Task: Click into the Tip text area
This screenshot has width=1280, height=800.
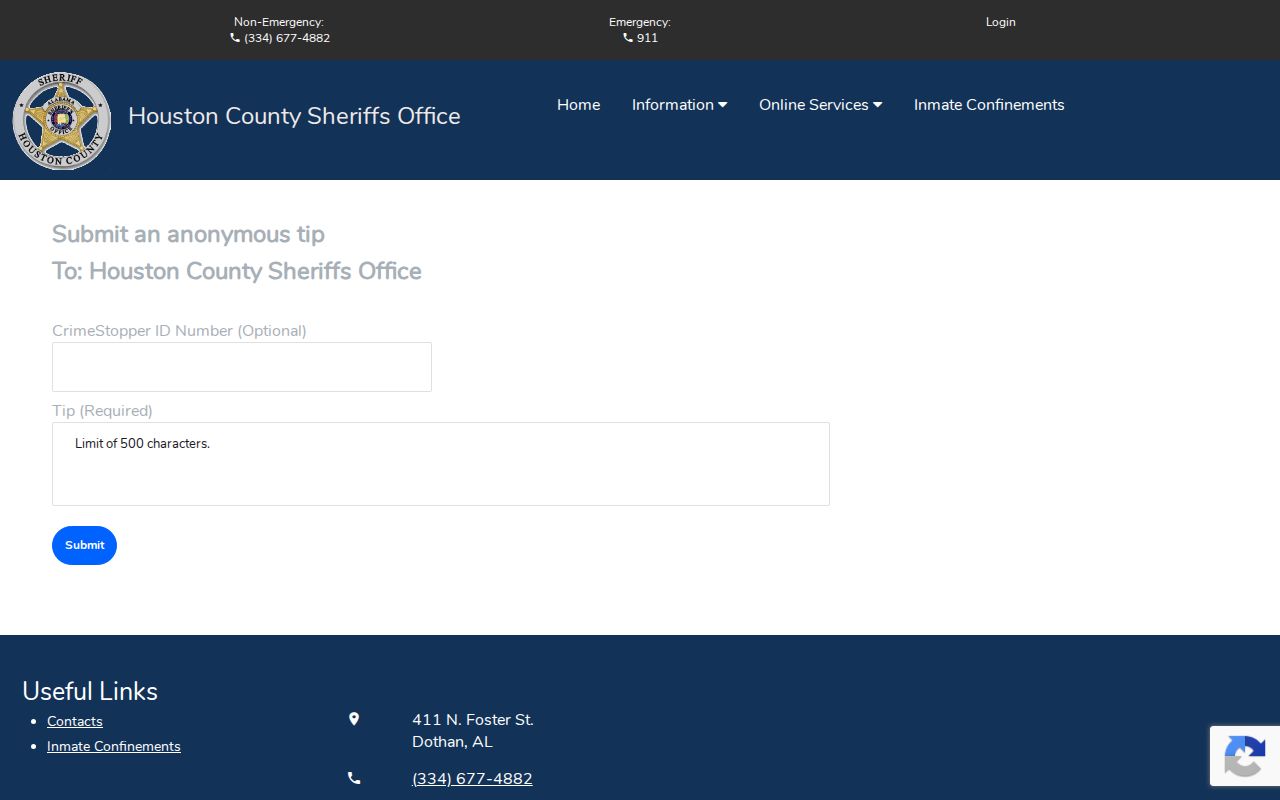Action: coord(441,464)
